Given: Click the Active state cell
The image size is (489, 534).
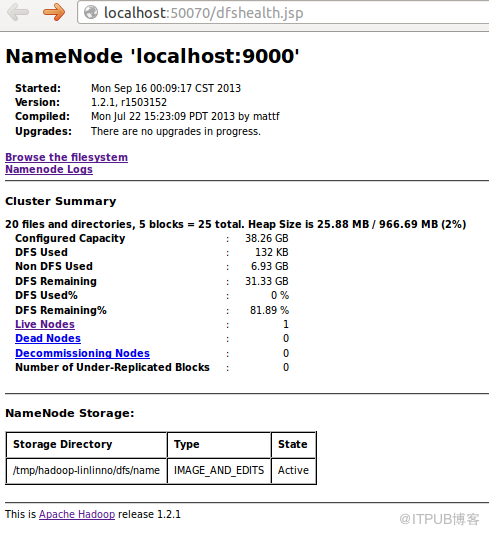Looking at the screenshot, I should [x=294, y=470].
